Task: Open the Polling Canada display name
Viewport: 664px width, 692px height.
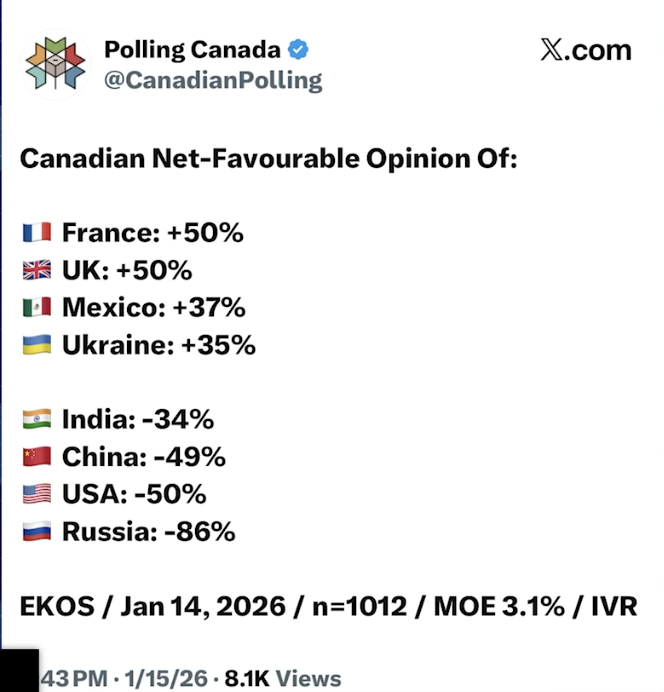Action: tap(194, 49)
